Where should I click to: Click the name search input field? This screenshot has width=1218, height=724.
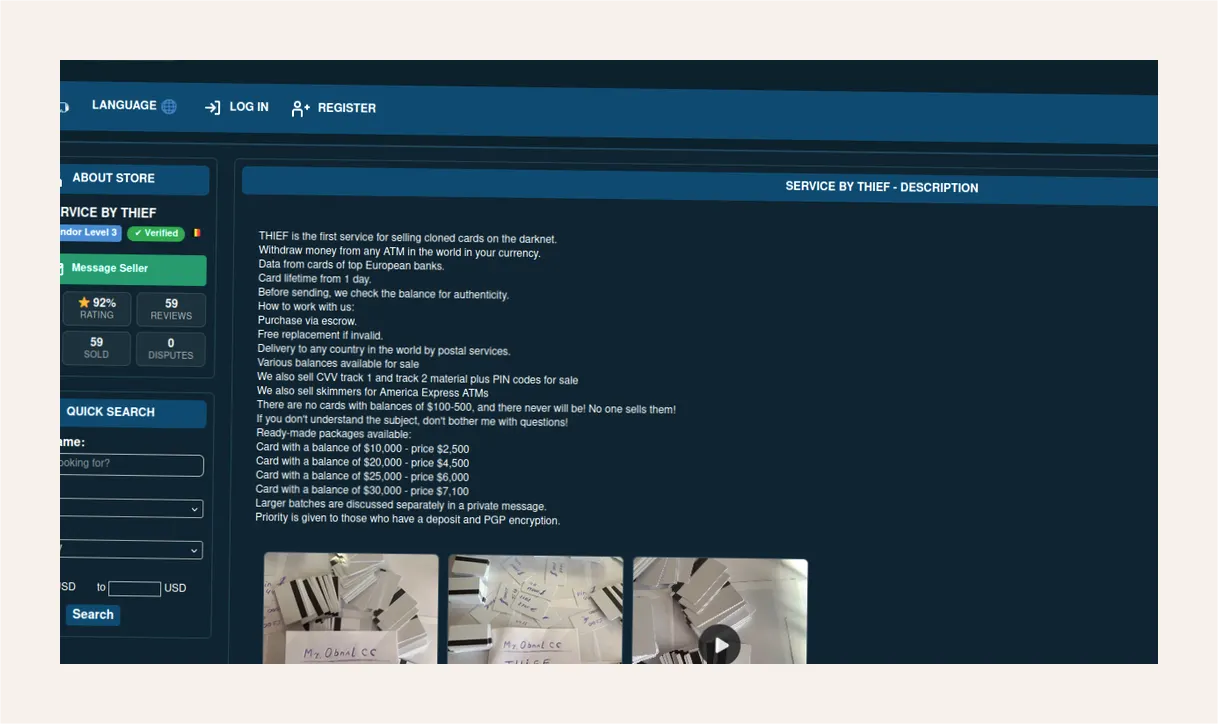tap(131, 465)
